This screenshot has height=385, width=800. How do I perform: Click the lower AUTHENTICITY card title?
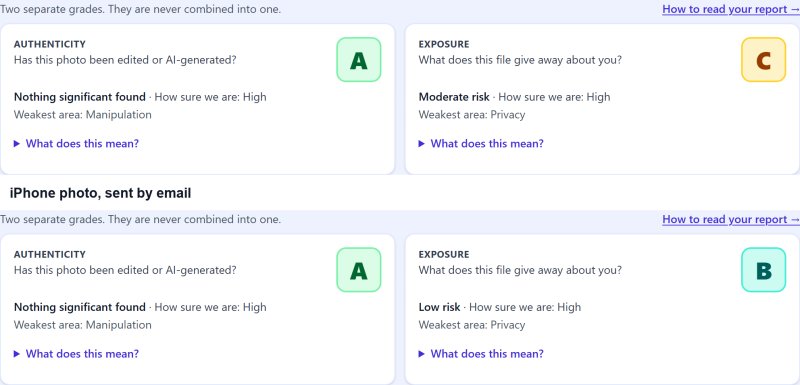[49, 254]
